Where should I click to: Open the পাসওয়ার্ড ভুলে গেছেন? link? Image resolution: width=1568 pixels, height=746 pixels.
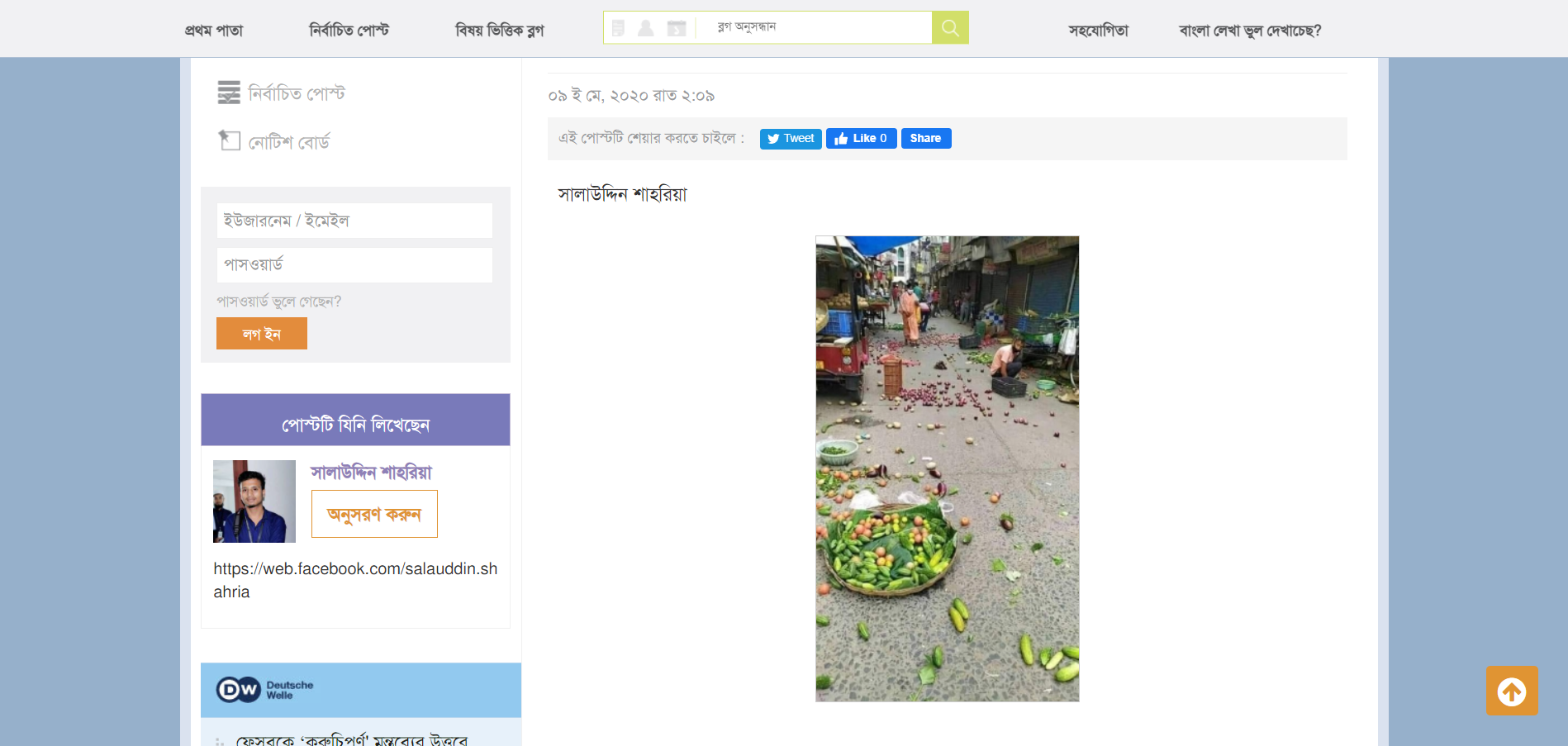279,302
